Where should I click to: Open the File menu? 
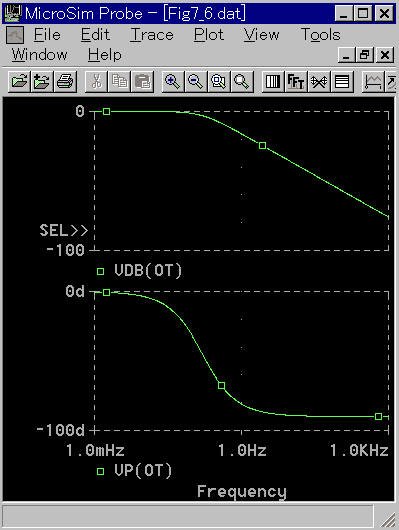[x=47, y=34]
